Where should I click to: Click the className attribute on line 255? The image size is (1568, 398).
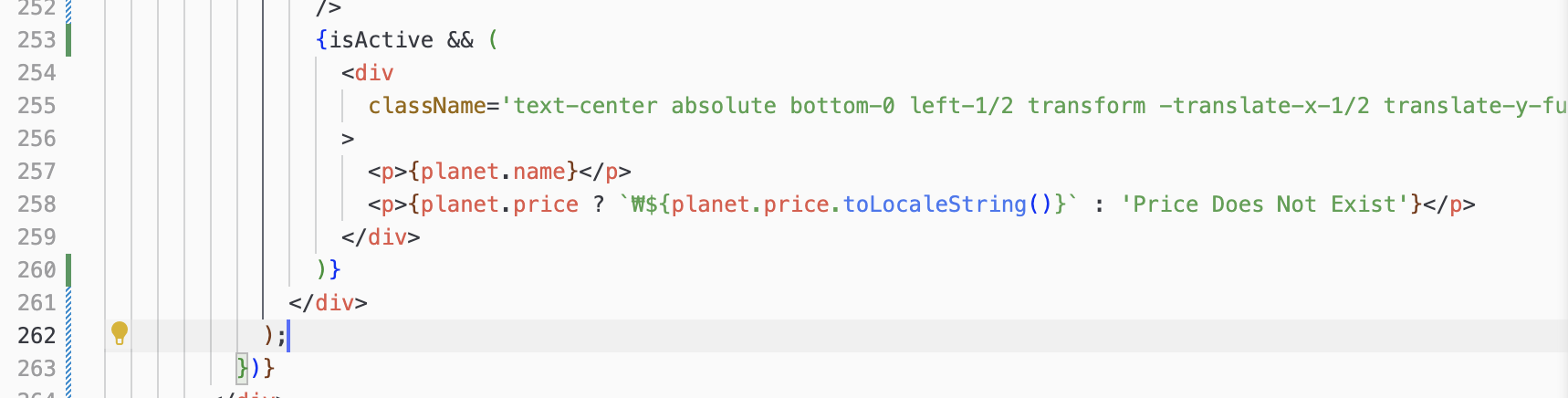427,106
